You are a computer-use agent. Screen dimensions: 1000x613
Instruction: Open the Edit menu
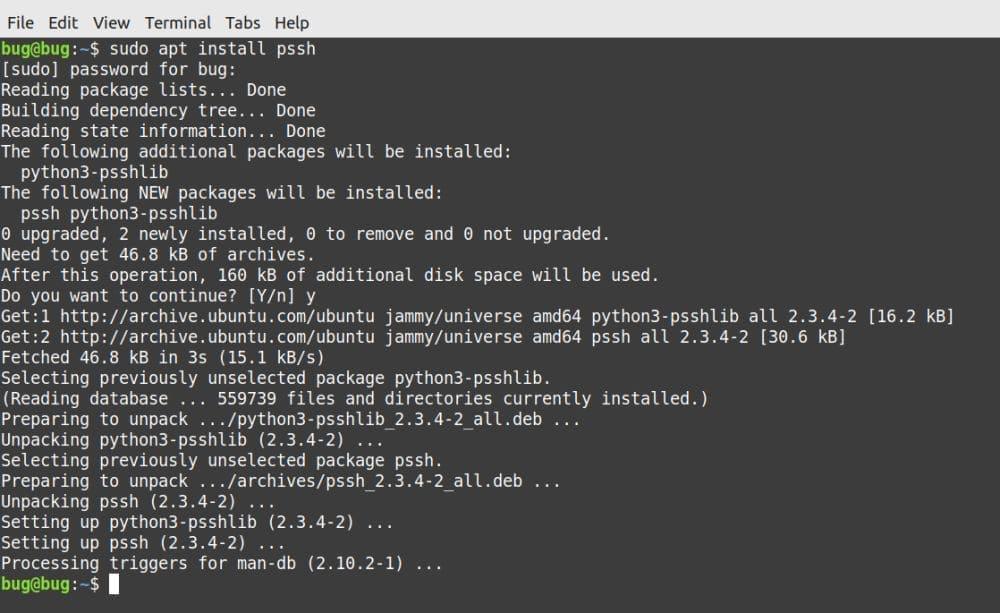[63, 22]
